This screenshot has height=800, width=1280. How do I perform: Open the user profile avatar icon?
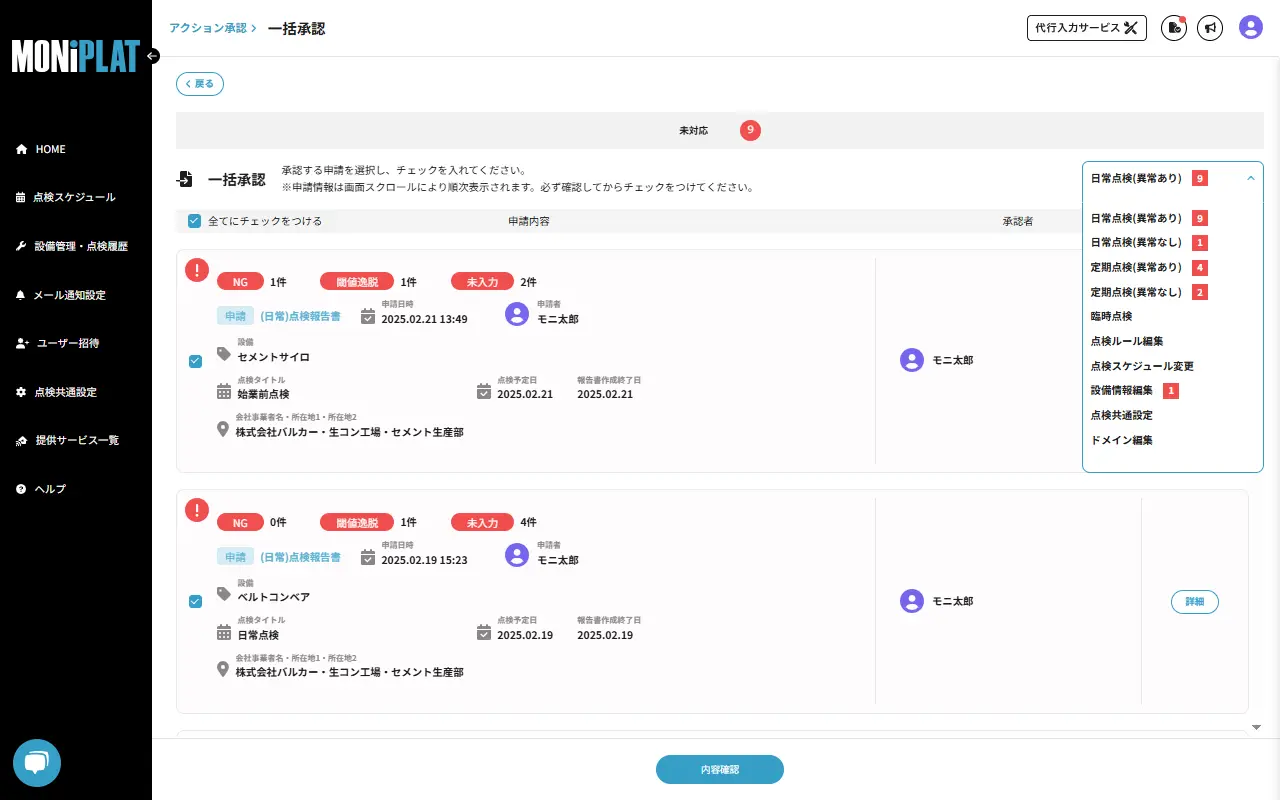pos(1250,28)
